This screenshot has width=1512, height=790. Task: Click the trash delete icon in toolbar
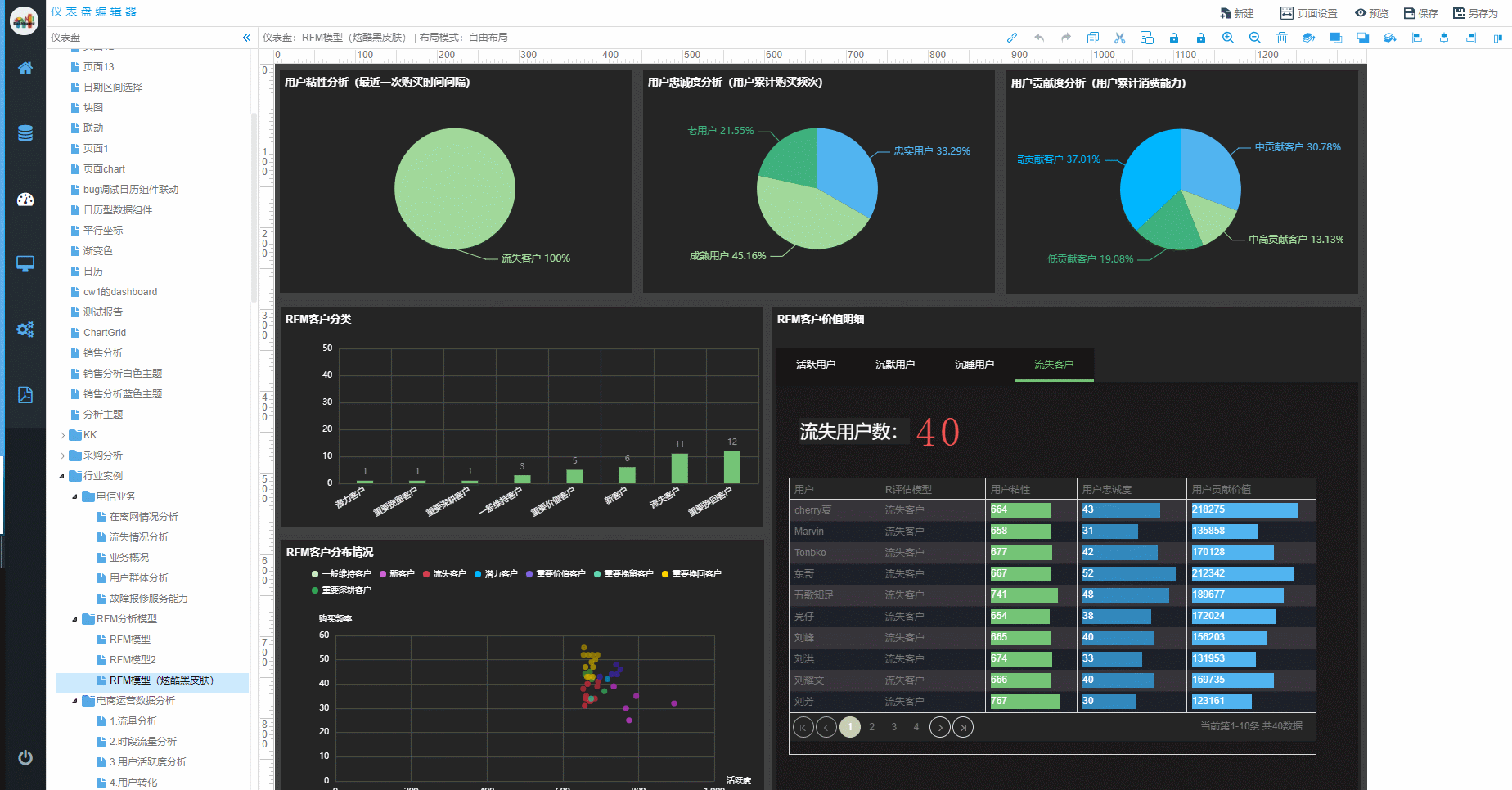1281,38
